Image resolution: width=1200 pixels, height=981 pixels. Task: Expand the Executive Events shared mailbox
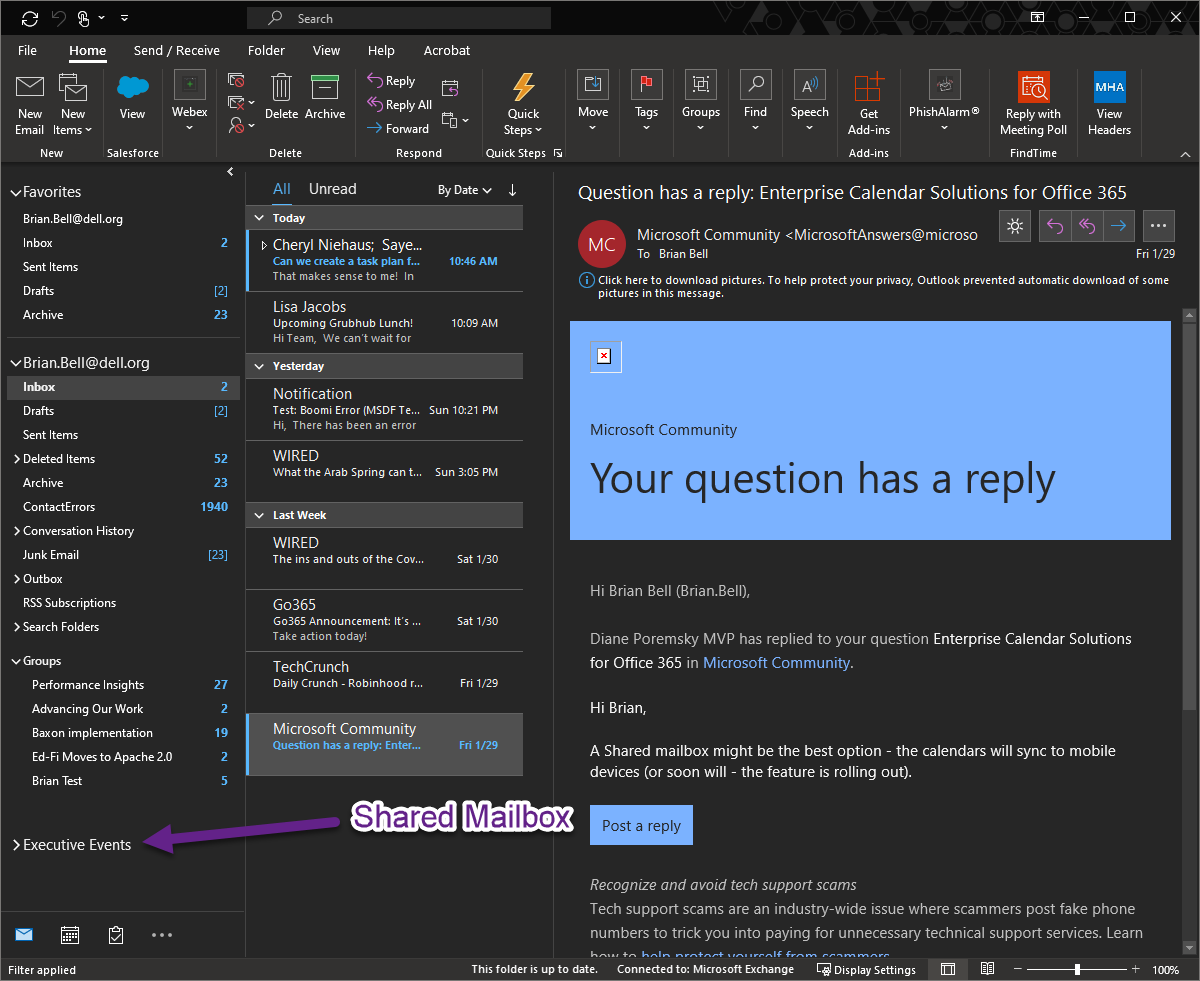point(16,845)
